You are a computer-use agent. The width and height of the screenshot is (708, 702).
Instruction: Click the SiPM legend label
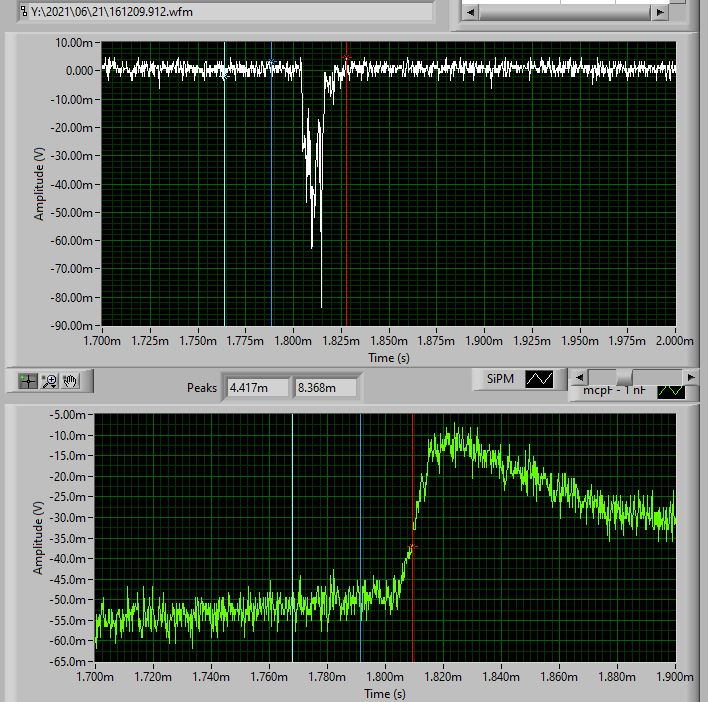[x=499, y=379]
